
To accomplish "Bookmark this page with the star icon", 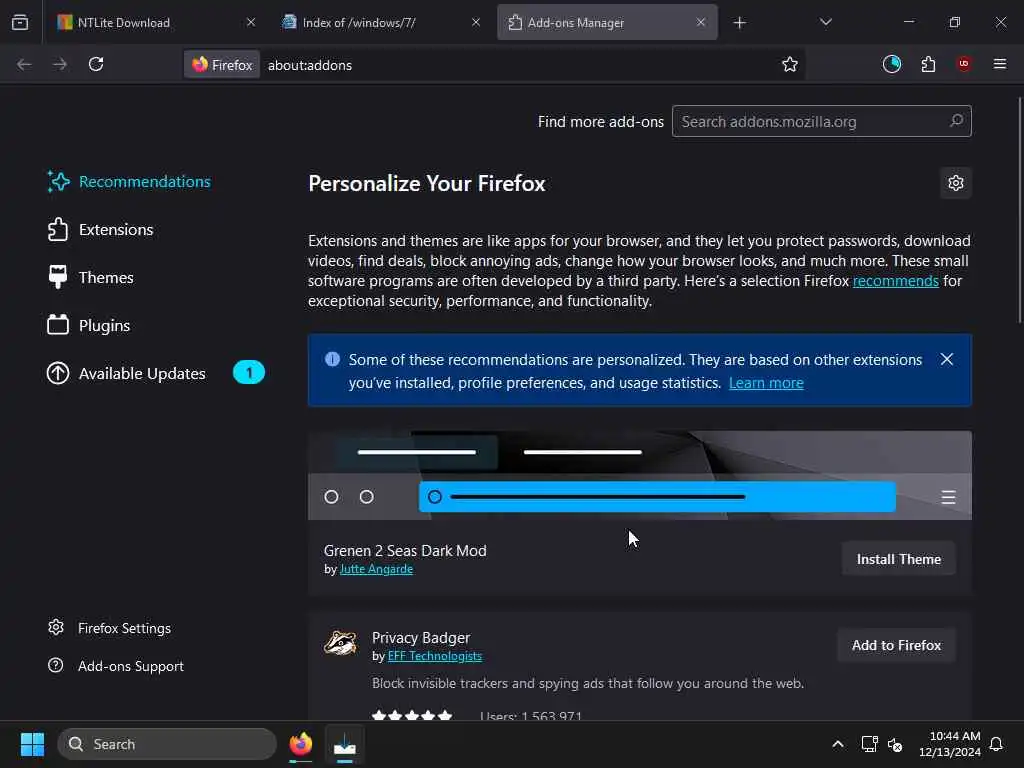I will click(790, 64).
